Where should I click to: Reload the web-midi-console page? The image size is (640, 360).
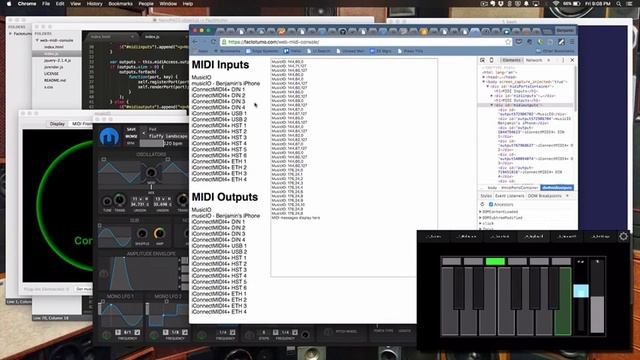(213, 42)
